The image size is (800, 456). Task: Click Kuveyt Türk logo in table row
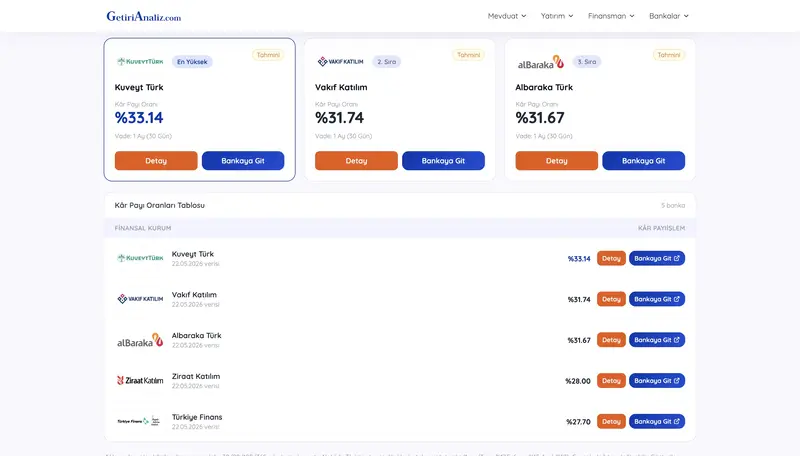[140, 258]
